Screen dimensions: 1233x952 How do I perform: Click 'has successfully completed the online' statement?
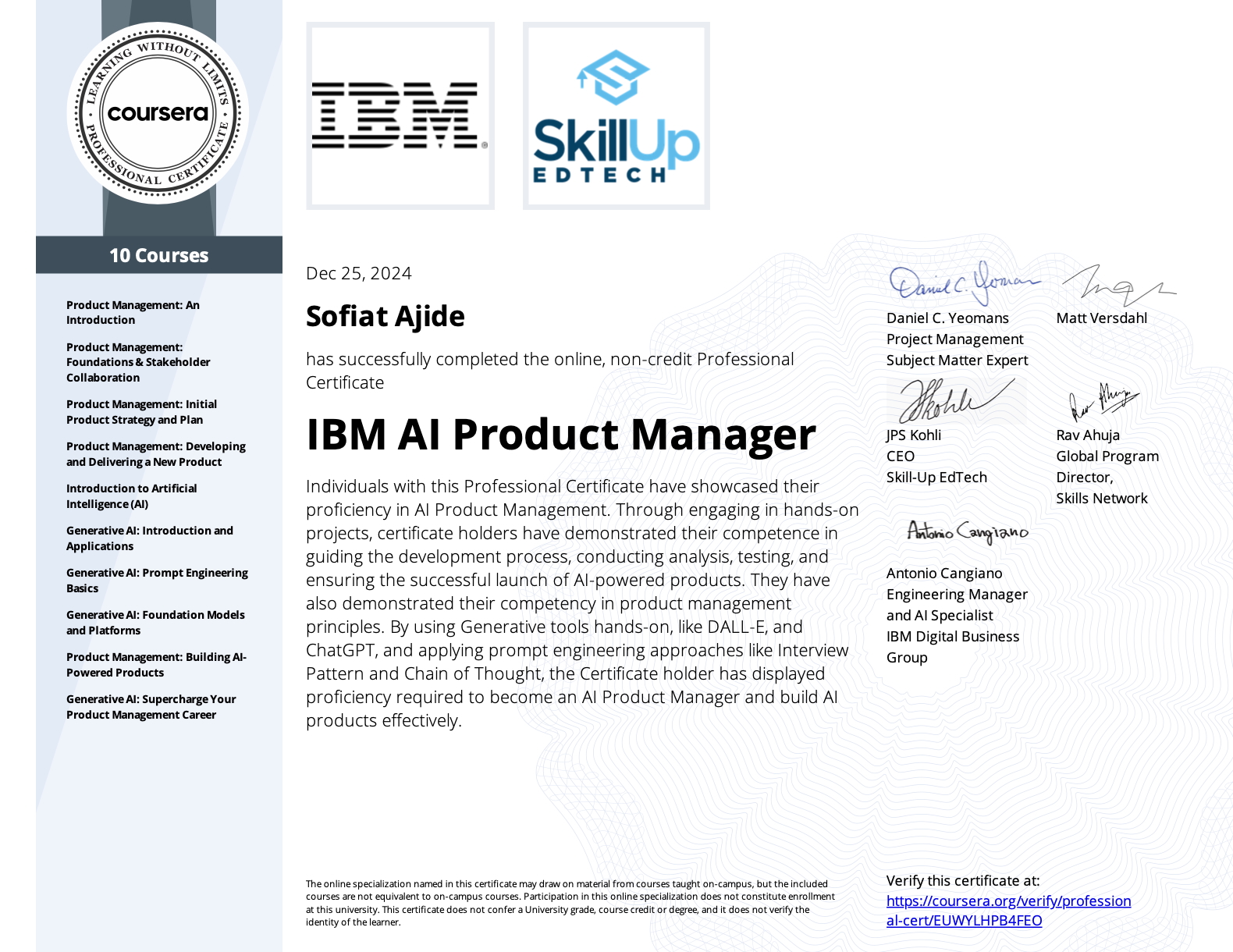(550, 371)
